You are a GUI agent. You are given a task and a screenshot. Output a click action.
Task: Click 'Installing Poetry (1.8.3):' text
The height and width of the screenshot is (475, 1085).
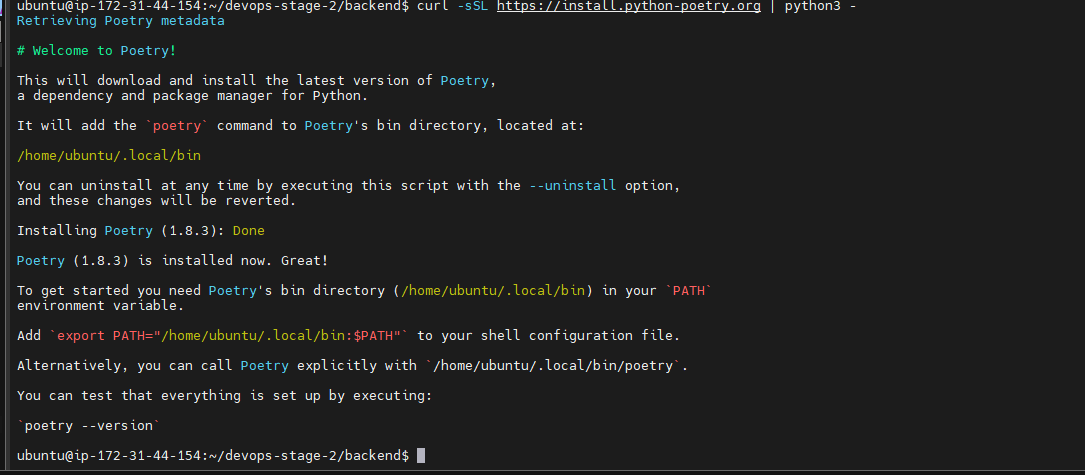tap(120, 231)
